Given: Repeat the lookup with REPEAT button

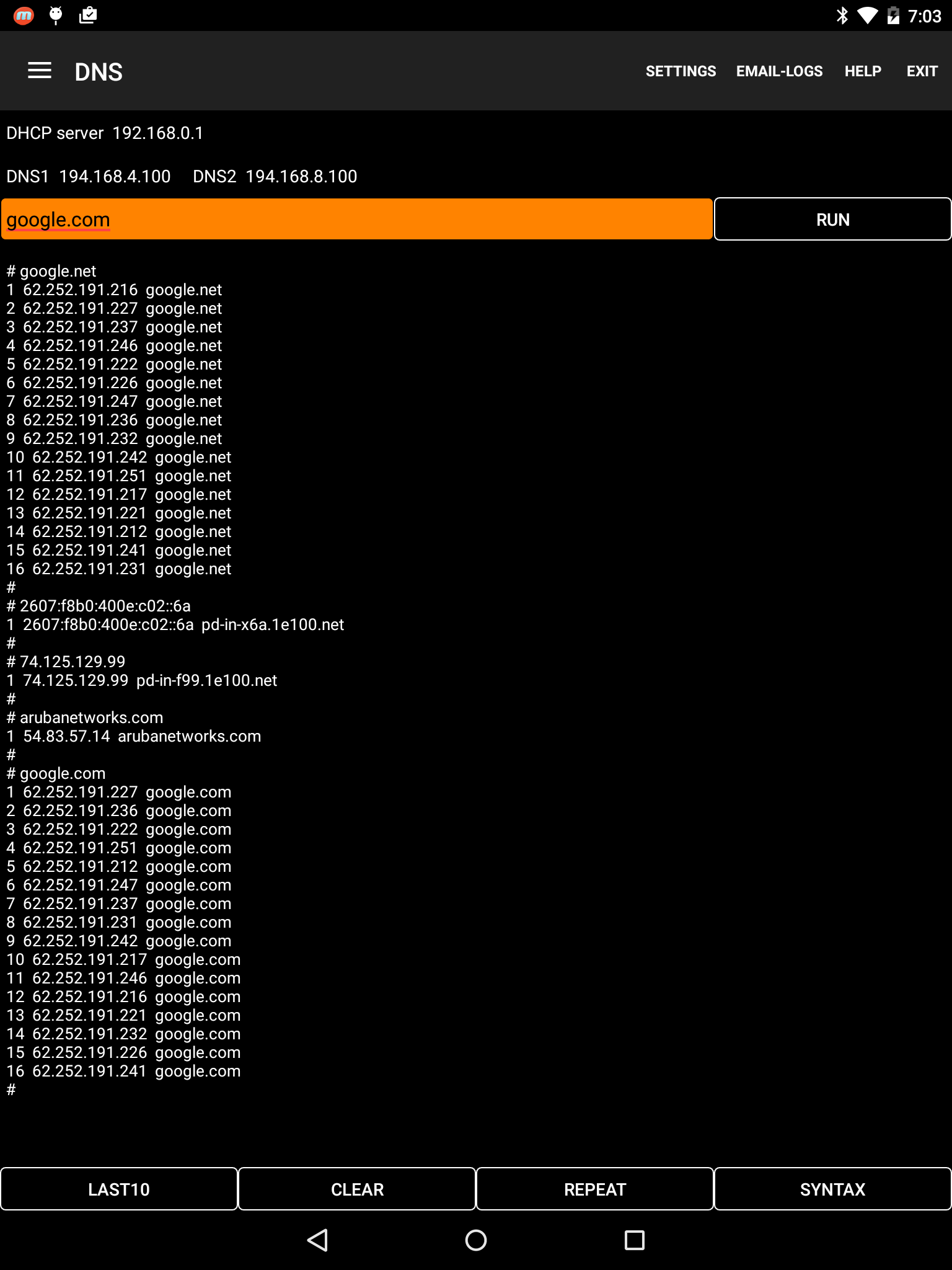Looking at the screenshot, I should 595,1189.
